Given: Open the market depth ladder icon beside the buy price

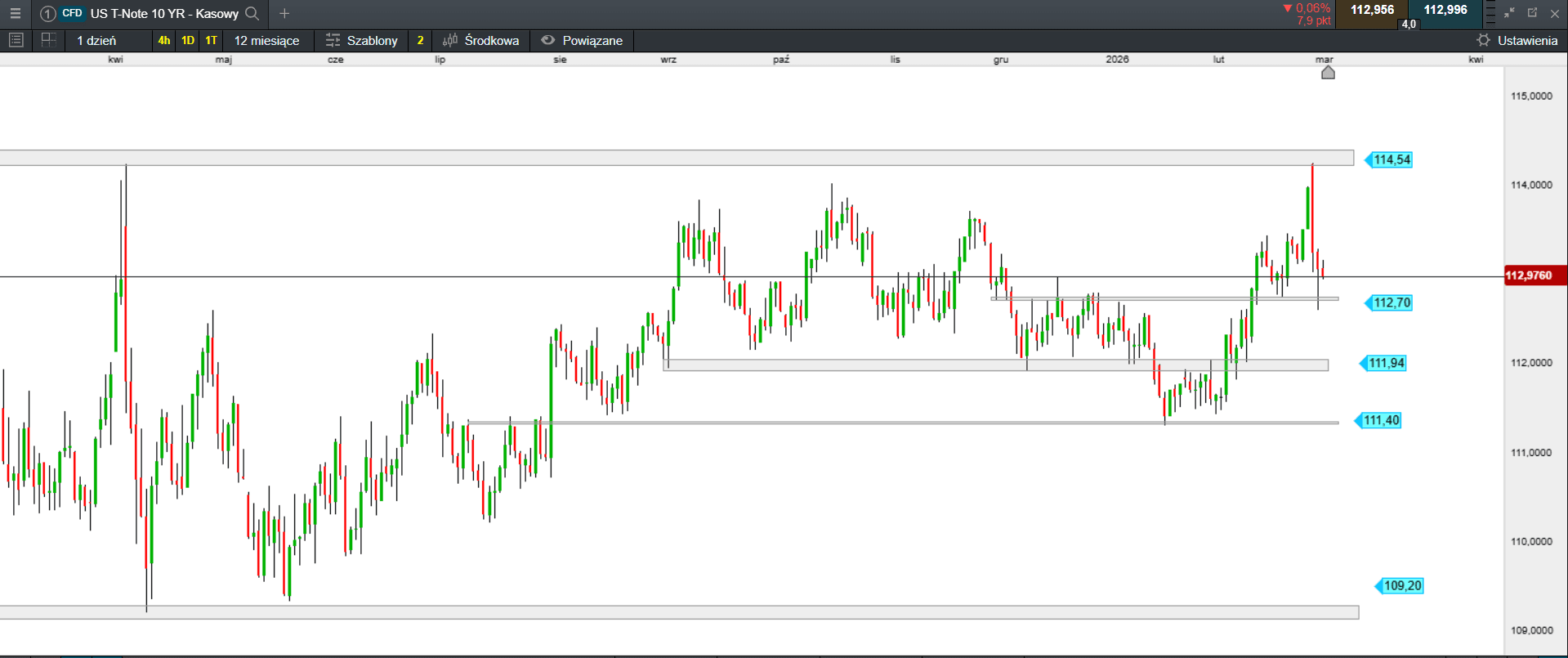Looking at the screenshot, I should tap(1490, 13).
